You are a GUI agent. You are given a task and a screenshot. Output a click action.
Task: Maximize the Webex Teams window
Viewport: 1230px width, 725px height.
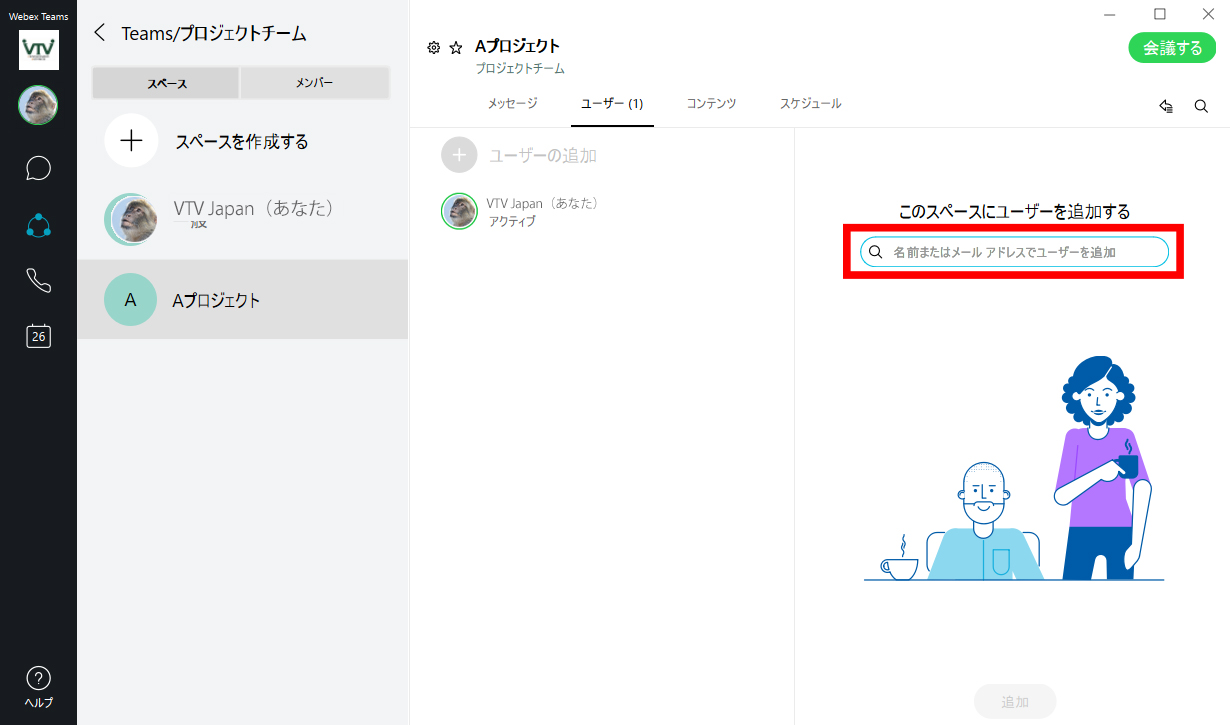click(1160, 14)
